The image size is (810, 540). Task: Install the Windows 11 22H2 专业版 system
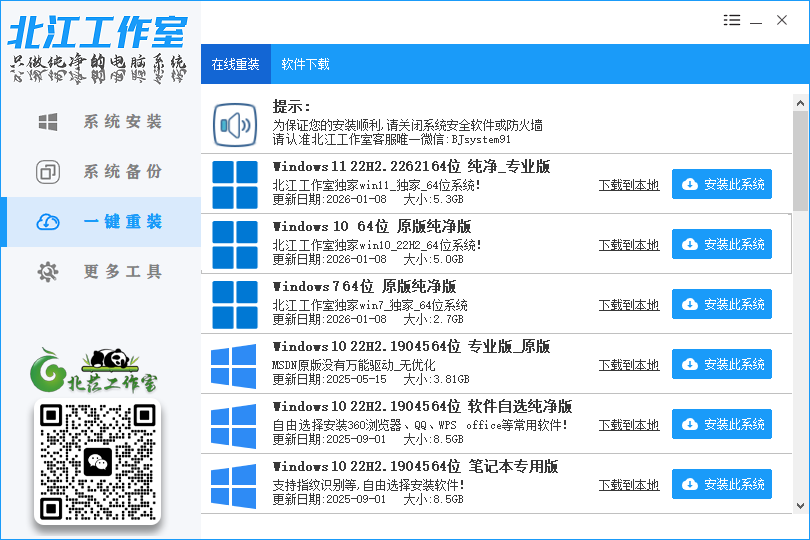(x=722, y=184)
